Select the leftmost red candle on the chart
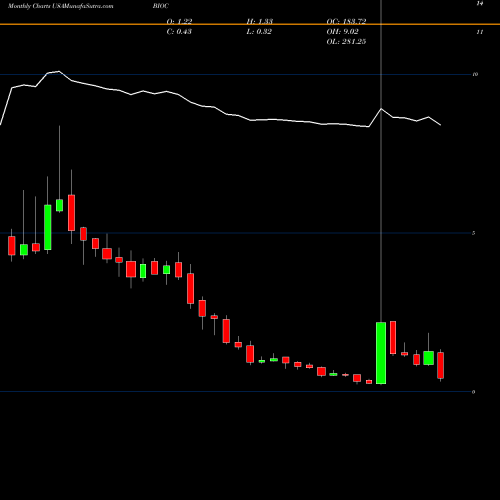This screenshot has height=500, width=500. [12, 246]
